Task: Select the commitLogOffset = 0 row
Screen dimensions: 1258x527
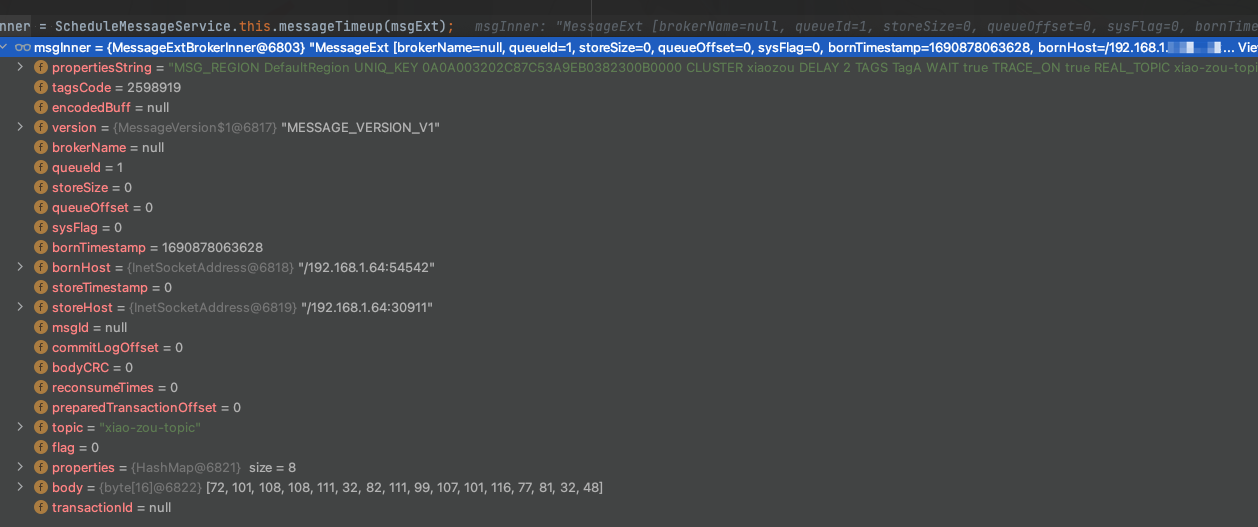Action: tap(629, 347)
